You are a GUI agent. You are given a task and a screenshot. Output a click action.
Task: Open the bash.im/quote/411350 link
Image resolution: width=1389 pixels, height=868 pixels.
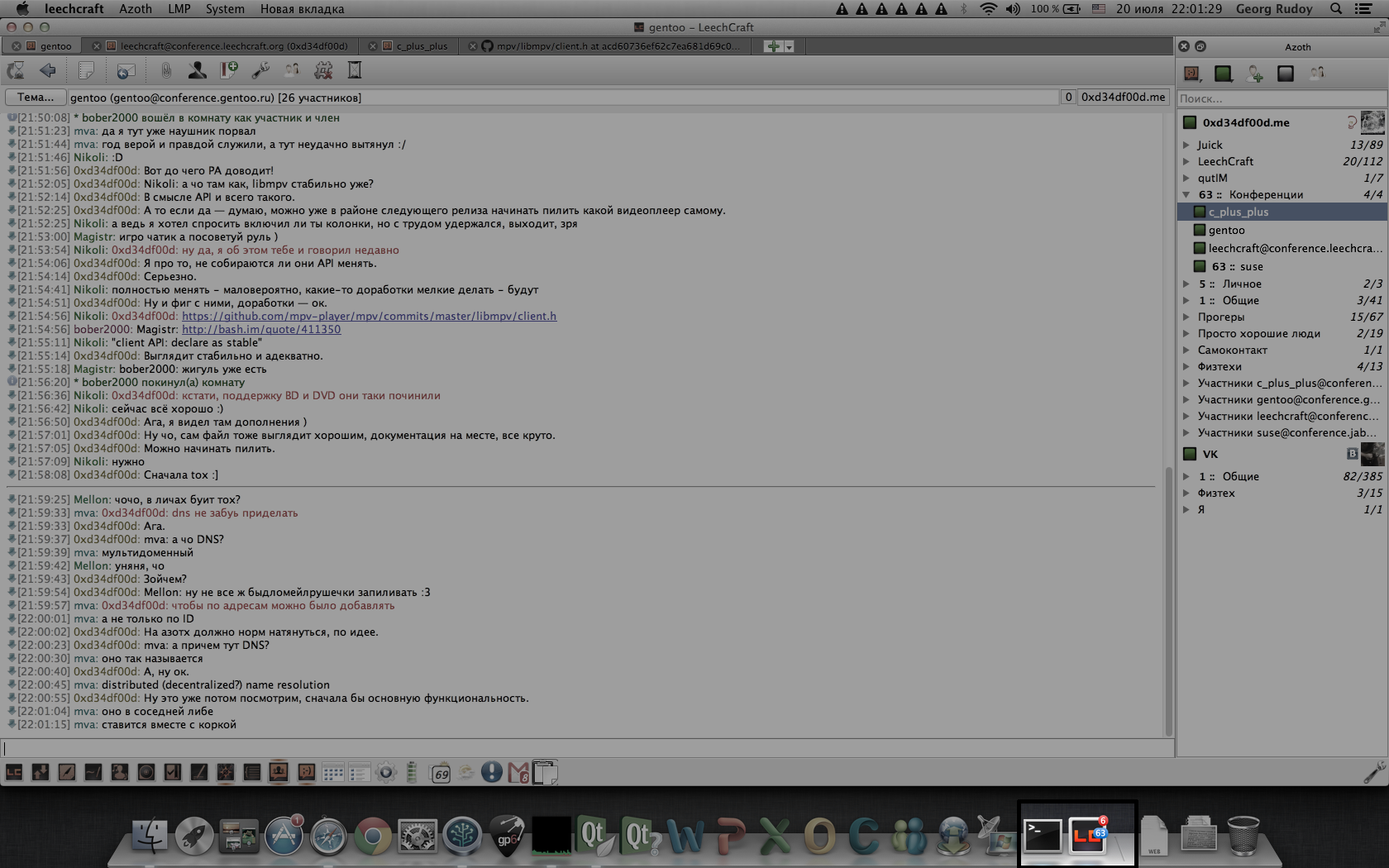point(261,330)
